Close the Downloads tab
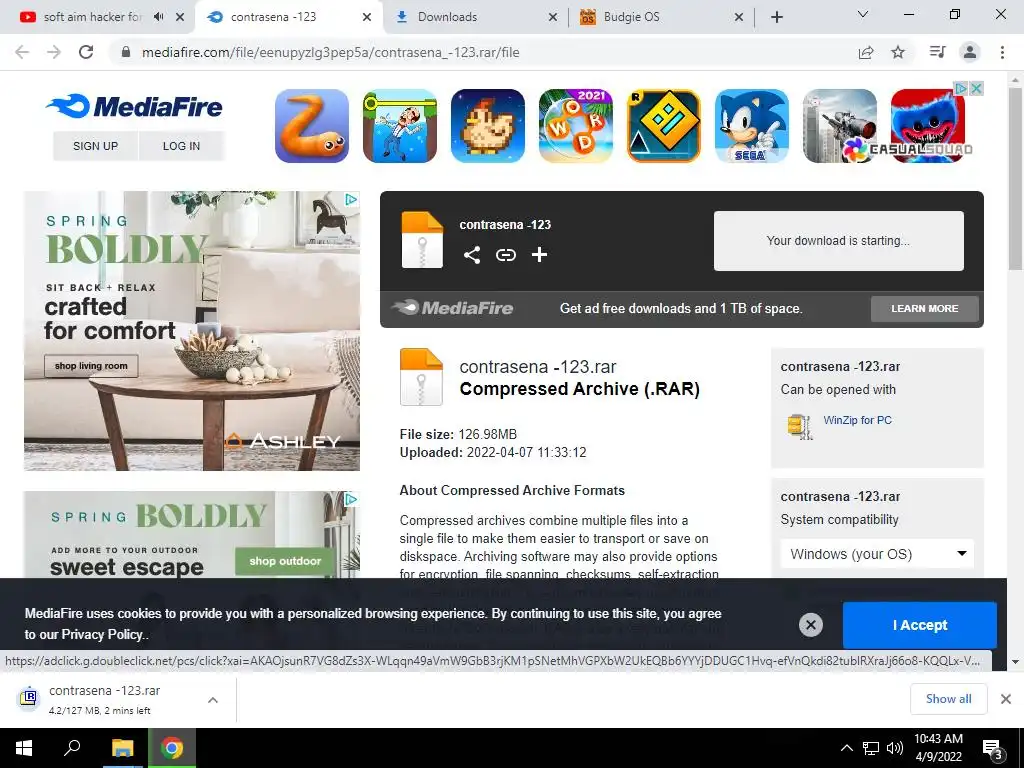This screenshot has height=768, width=1024. click(x=552, y=17)
